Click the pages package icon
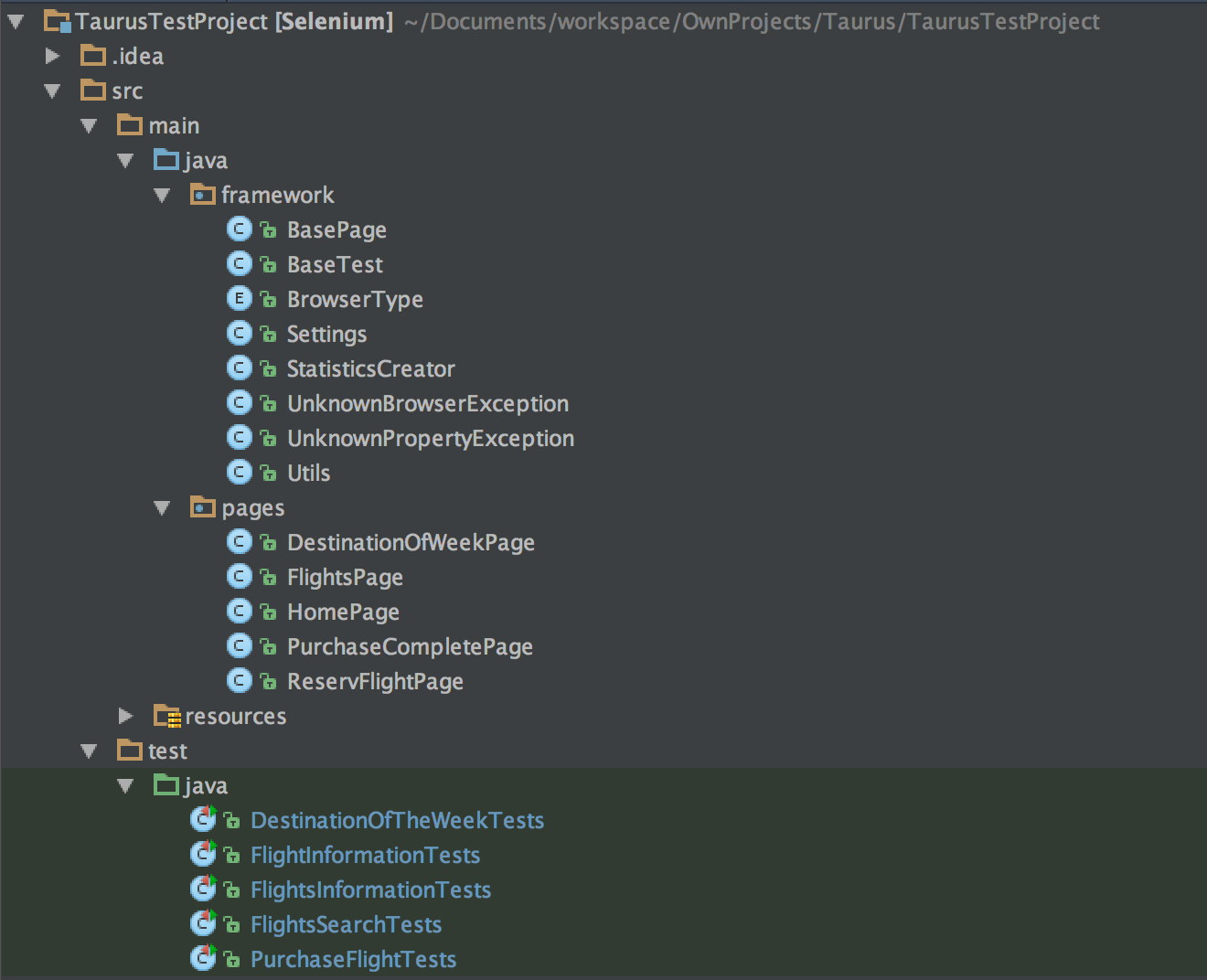Screen dimensions: 1207x980 (203, 507)
